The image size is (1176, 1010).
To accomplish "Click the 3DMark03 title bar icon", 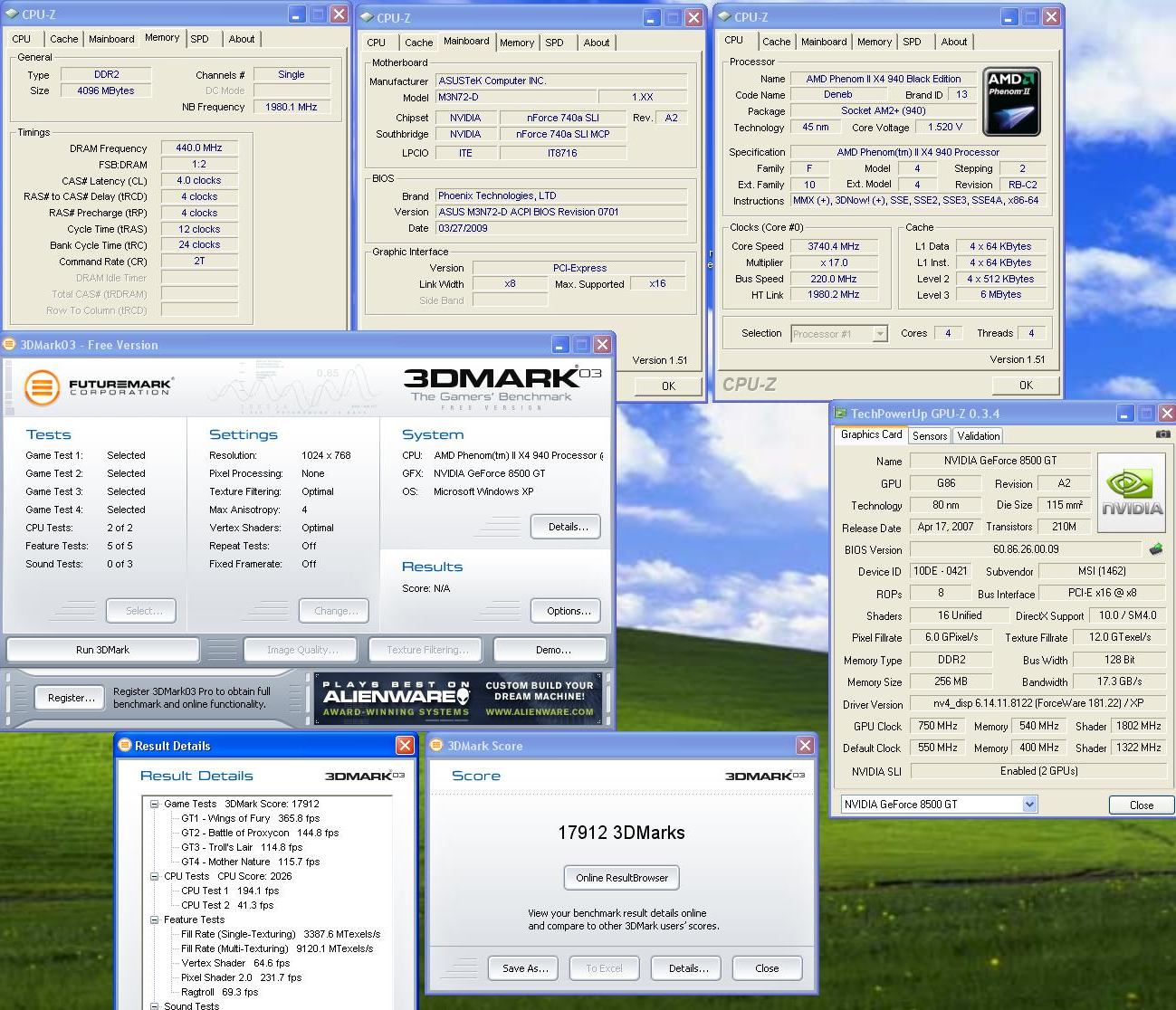I will tap(9, 344).
